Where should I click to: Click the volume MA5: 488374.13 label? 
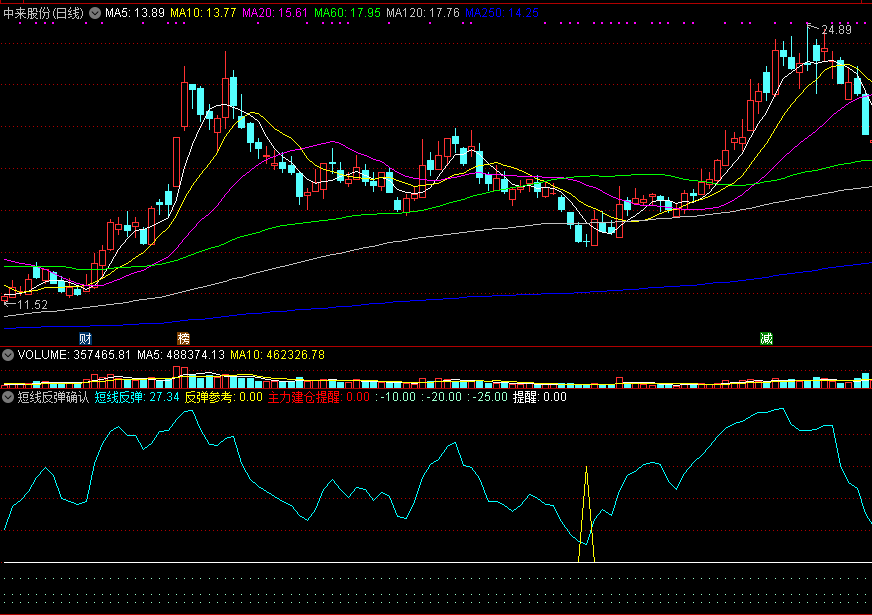[181, 355]
